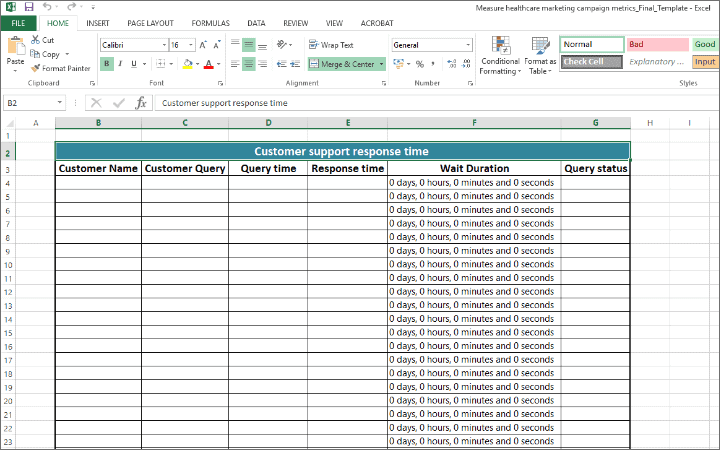The image size is (720, 450).
Task: Apply the Bad cell style
Action: point(657,45)
